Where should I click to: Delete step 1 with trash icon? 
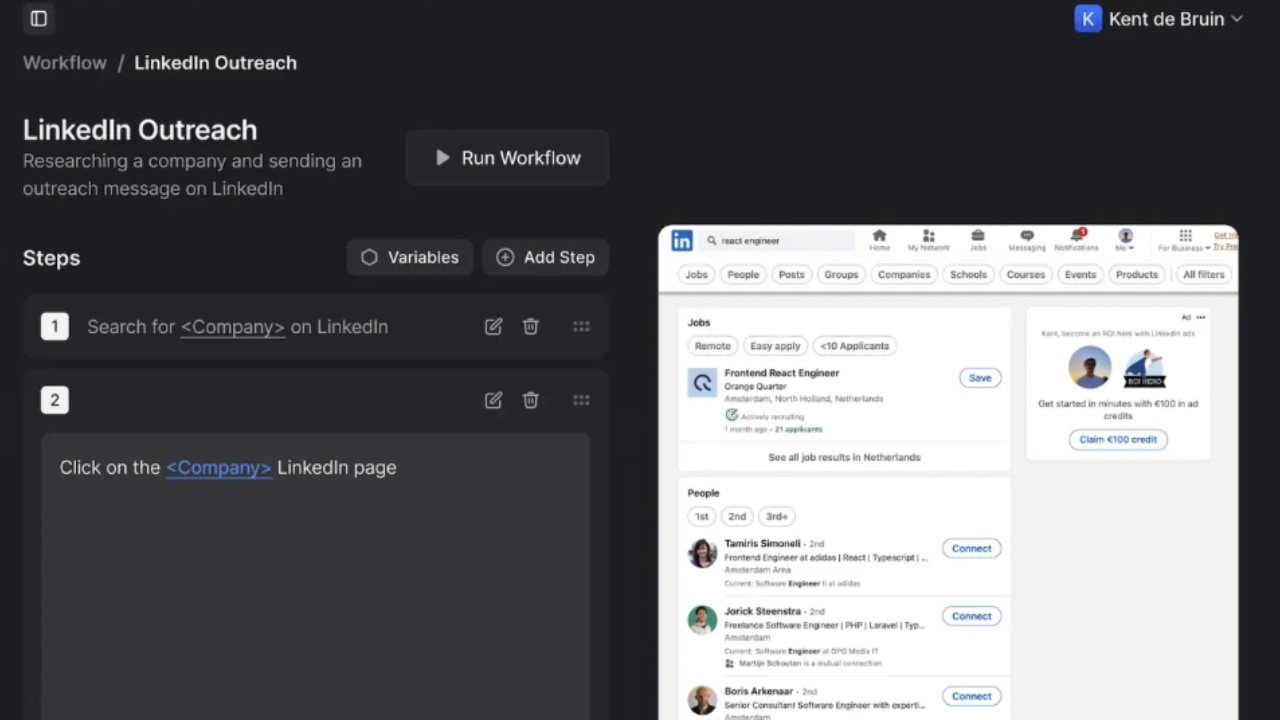(531, 327)
